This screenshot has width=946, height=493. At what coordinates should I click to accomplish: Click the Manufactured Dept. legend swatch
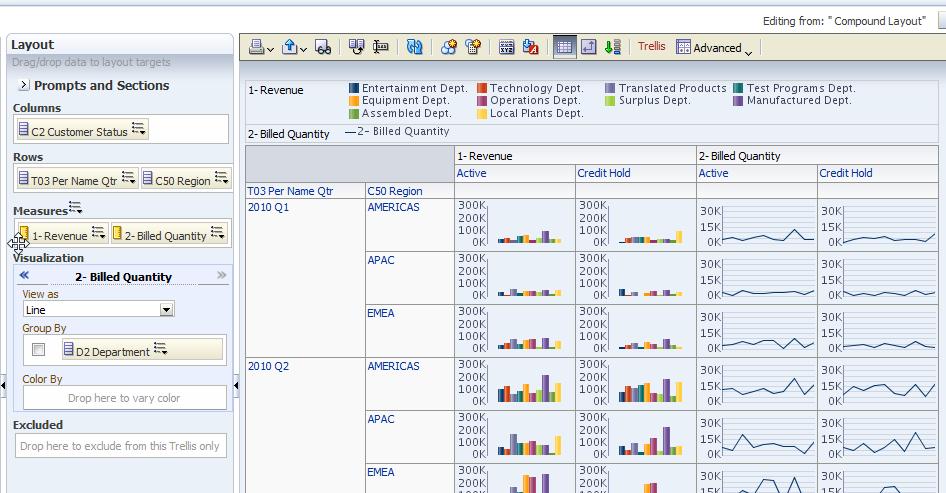tap(738, 101)
